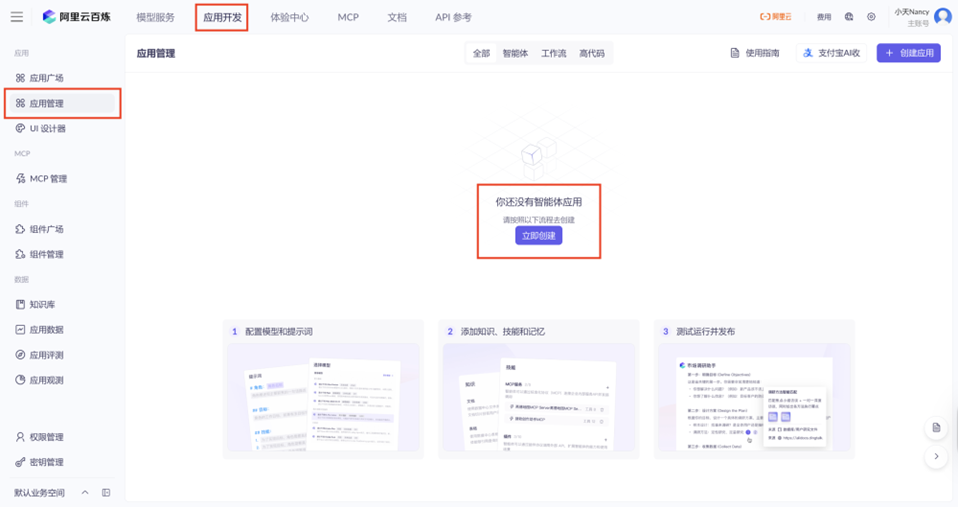Open 体验中心 top tab
Screen dimensions: 958x507
point(290,17)
